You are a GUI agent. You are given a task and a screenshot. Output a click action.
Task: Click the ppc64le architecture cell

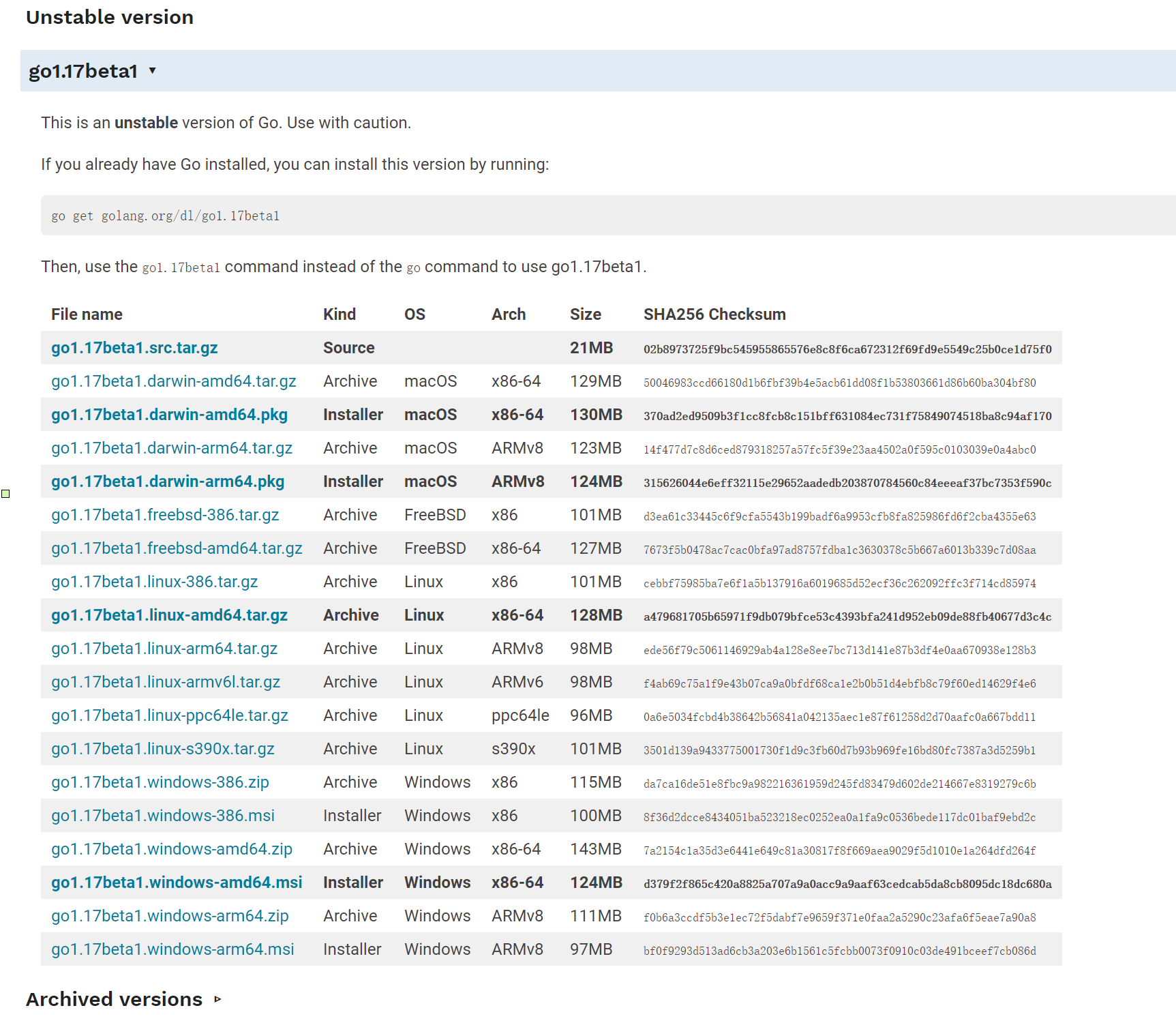click(520, 715)
